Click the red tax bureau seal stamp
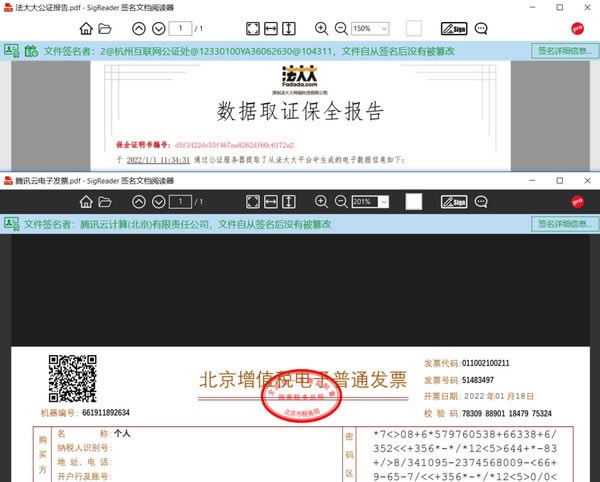 [x=301, y=396]
